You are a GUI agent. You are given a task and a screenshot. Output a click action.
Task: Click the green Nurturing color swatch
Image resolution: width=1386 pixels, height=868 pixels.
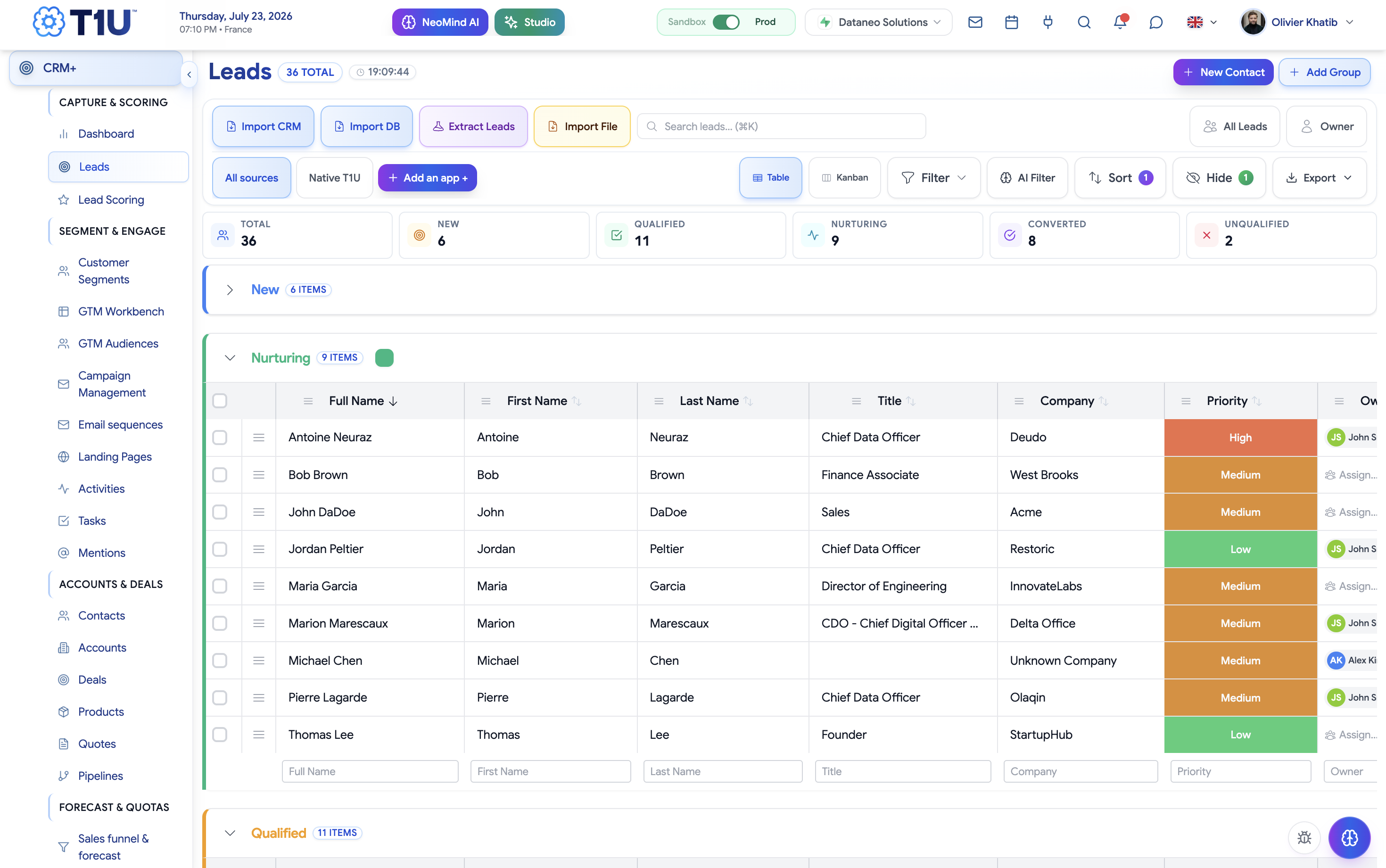384,358
